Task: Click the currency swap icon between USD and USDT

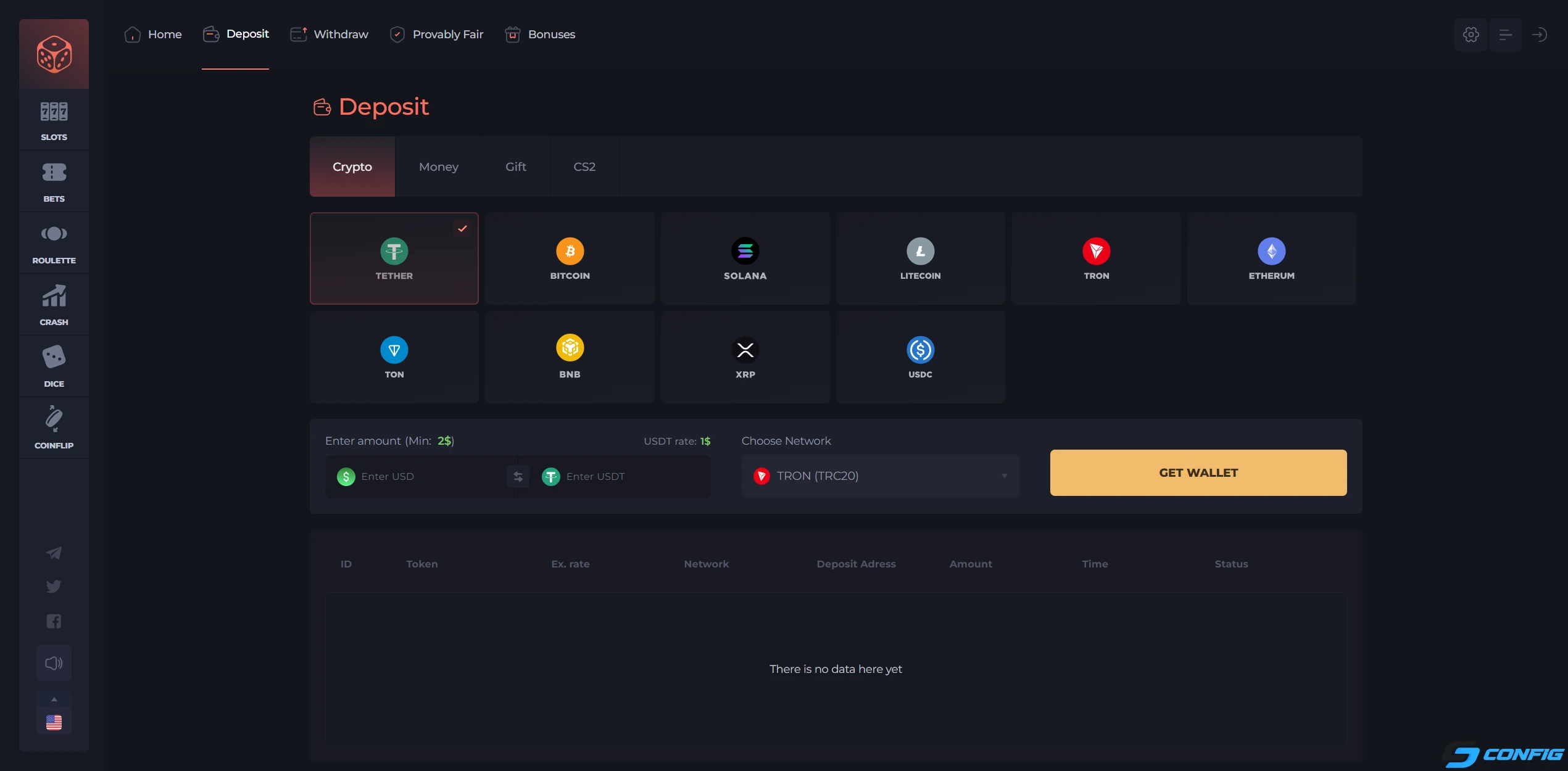Action: click(x=518, y=476)
